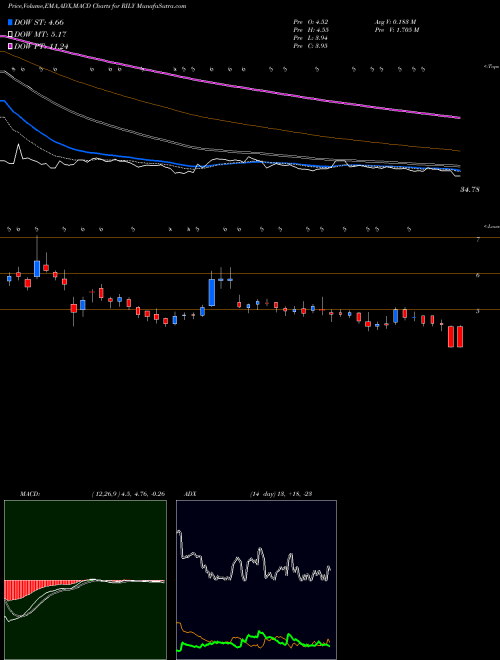Click the Pre L: 3.94 value
Screen dimensions: 500x660
coord(311,38)
